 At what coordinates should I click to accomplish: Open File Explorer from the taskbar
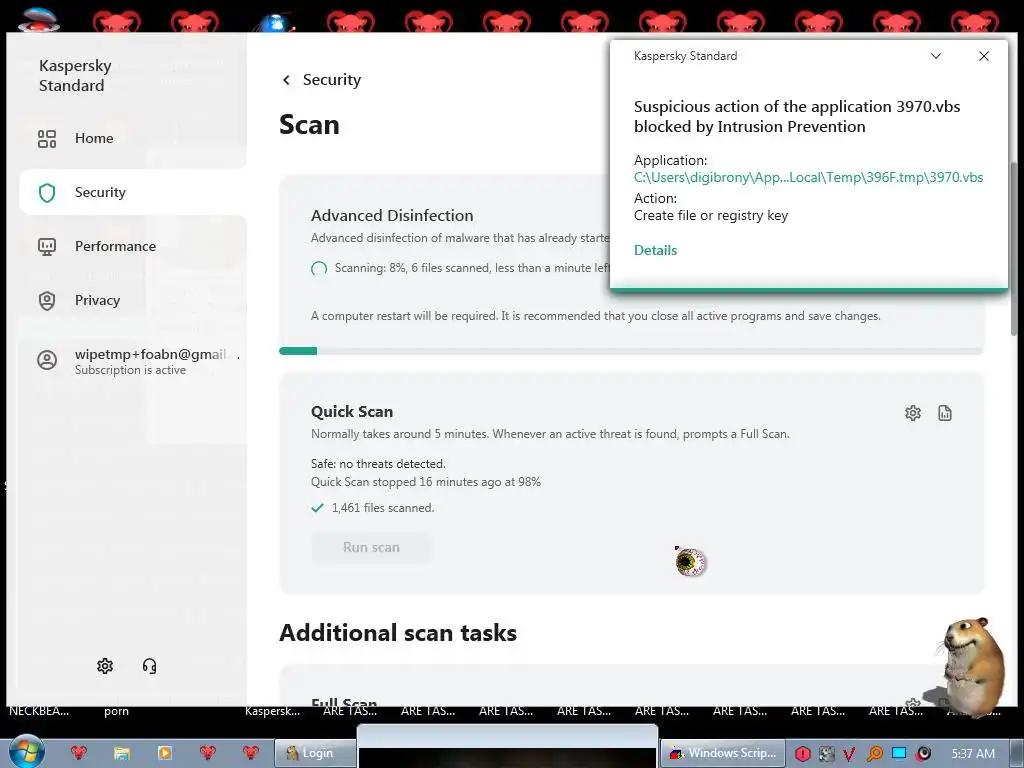point(121,753)
